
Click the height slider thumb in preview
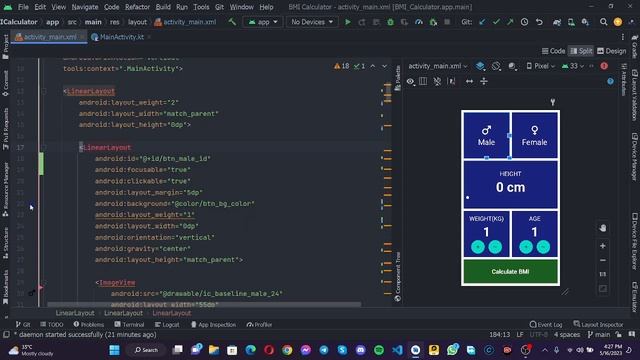pyautogui.click(x=468, y=198)
